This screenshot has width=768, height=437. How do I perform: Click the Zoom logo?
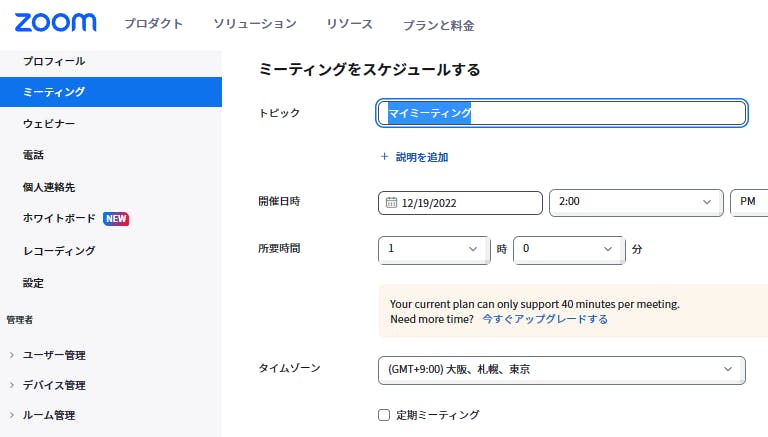(56, 23)
